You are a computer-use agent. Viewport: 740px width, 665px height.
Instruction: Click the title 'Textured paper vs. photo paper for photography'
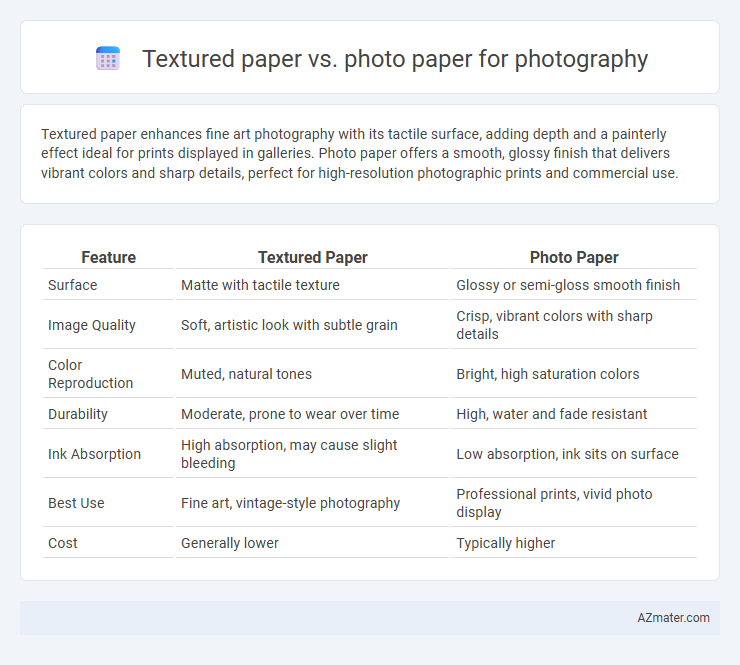click(395, 59)
